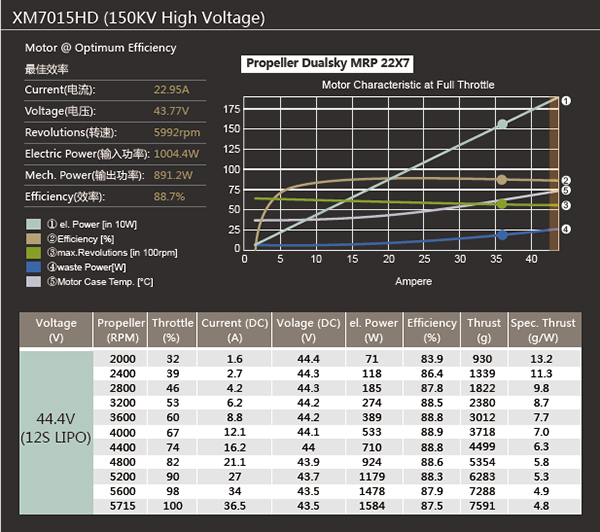The width and height of the screenshot is (600, 532).
Task: Click the Propeller (RPM) column header
Action: (x=120, y=330)
